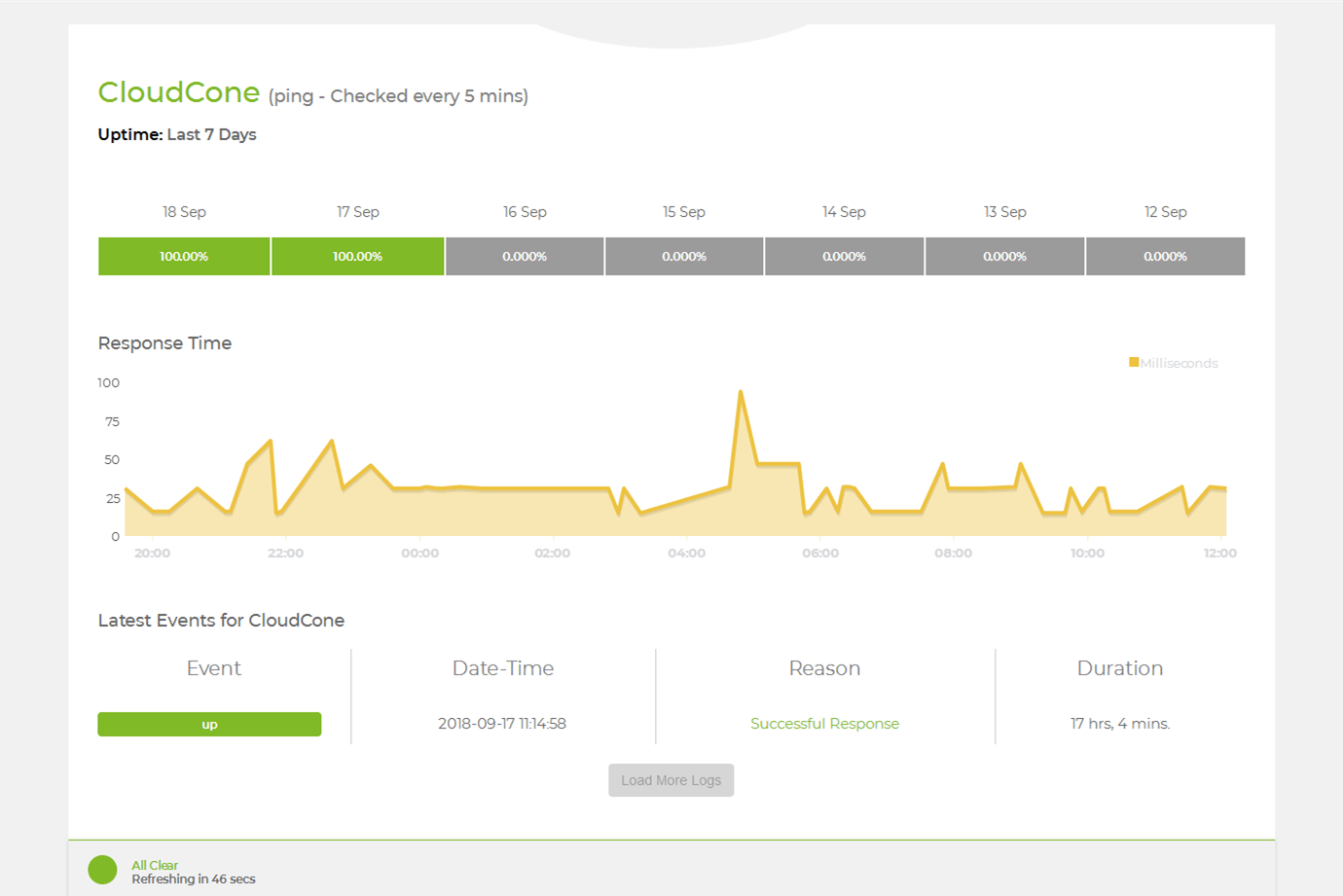This screenshot has height=896, width=1343.
Task: Click the Duration column header
Action: (1120, 668)
